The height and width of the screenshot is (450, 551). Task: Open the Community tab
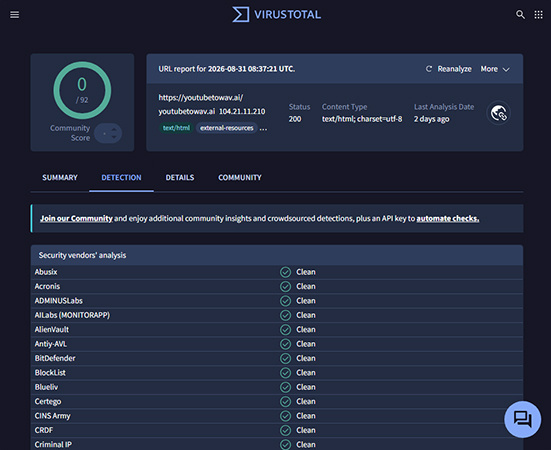(x=240, y=177)
